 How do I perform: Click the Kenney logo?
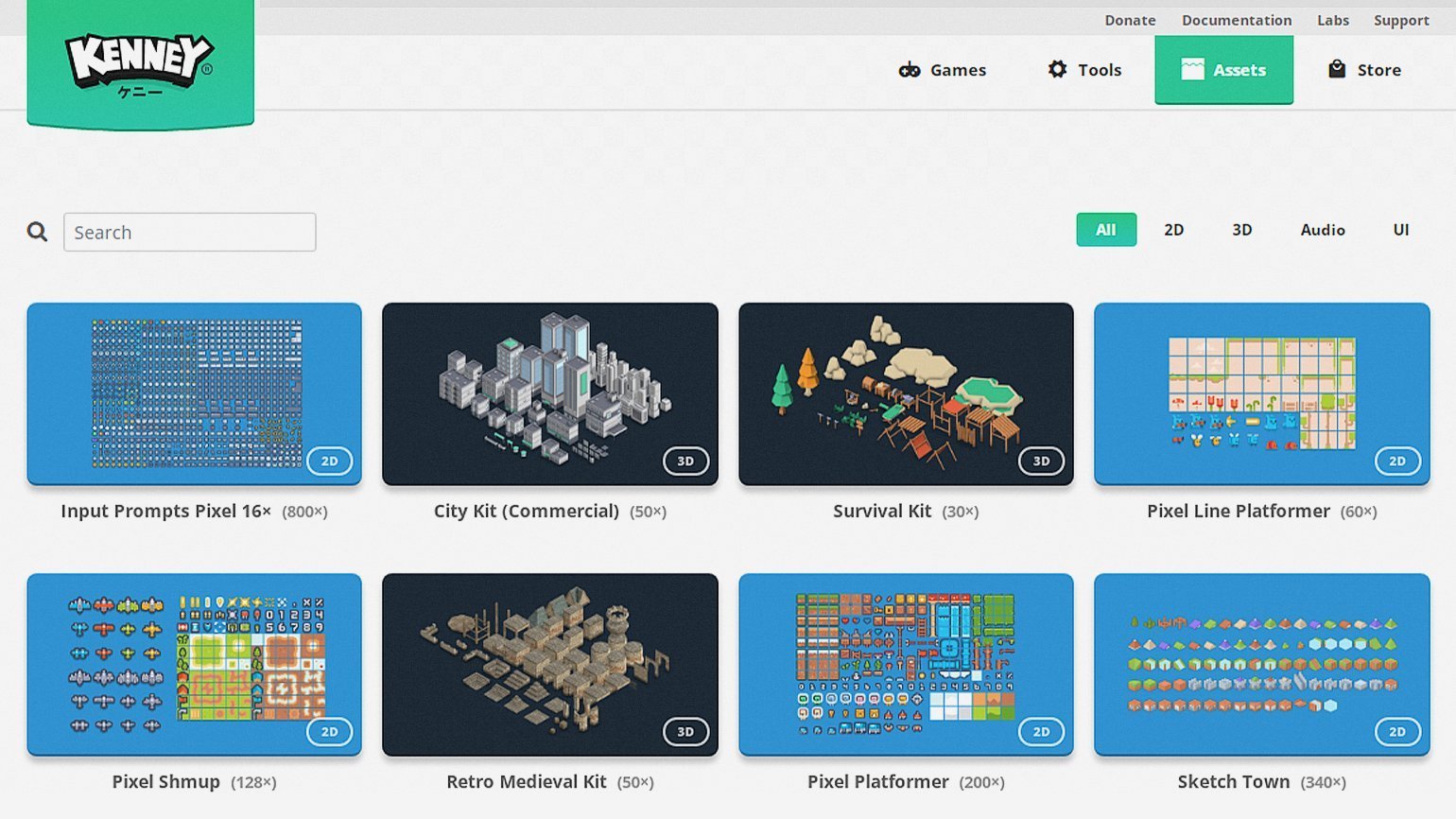point(140,63)
